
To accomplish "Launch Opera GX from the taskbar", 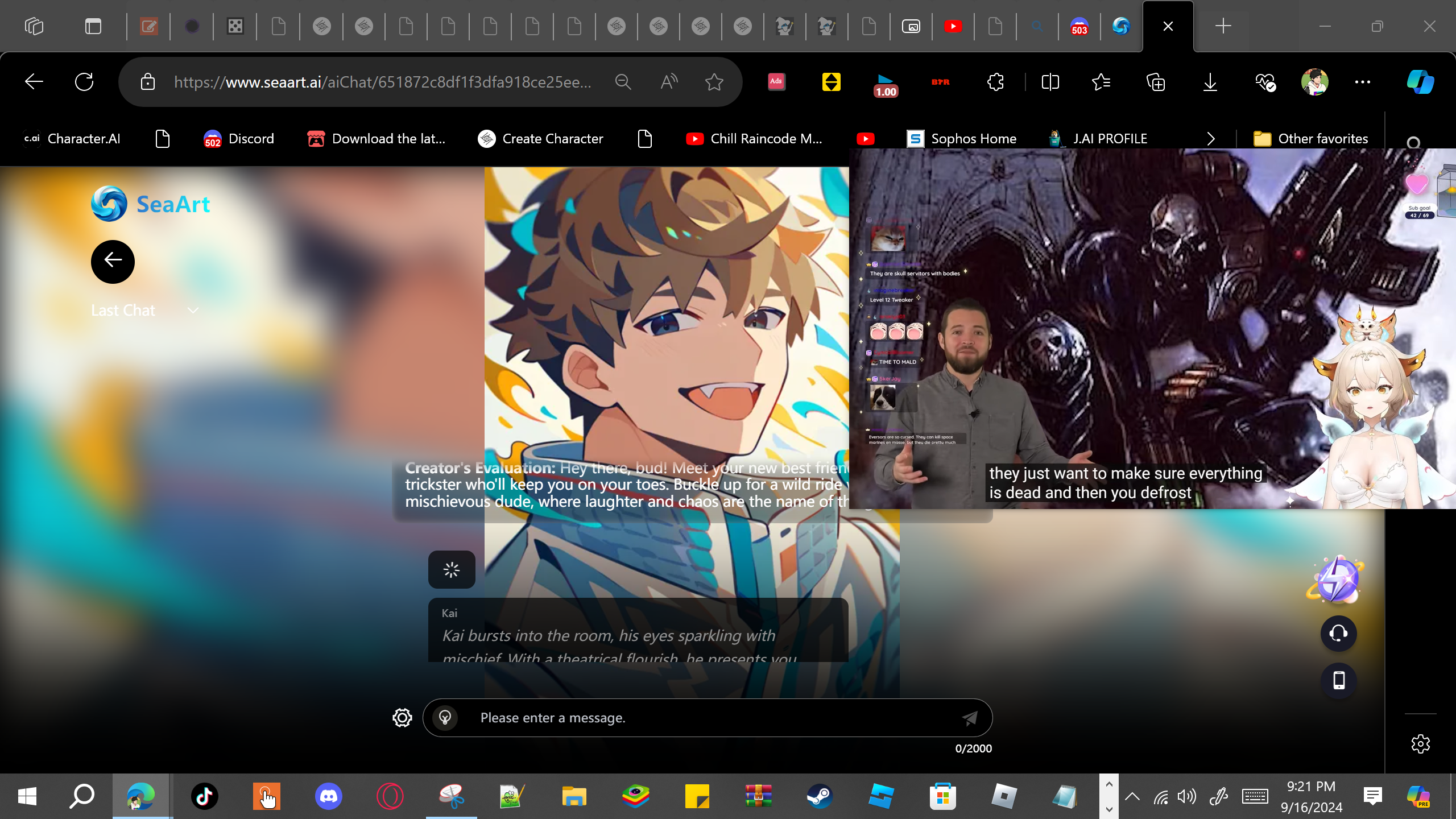I will [x=390, y=796].
